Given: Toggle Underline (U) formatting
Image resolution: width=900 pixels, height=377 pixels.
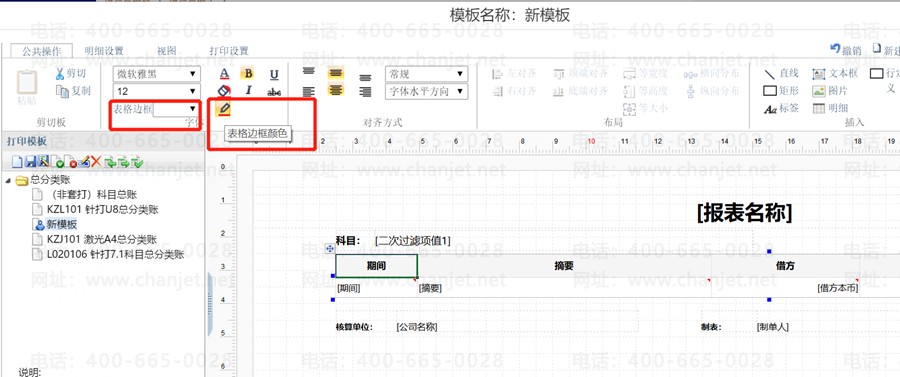Looking at the screenshot, I should (x=274, y=74).
